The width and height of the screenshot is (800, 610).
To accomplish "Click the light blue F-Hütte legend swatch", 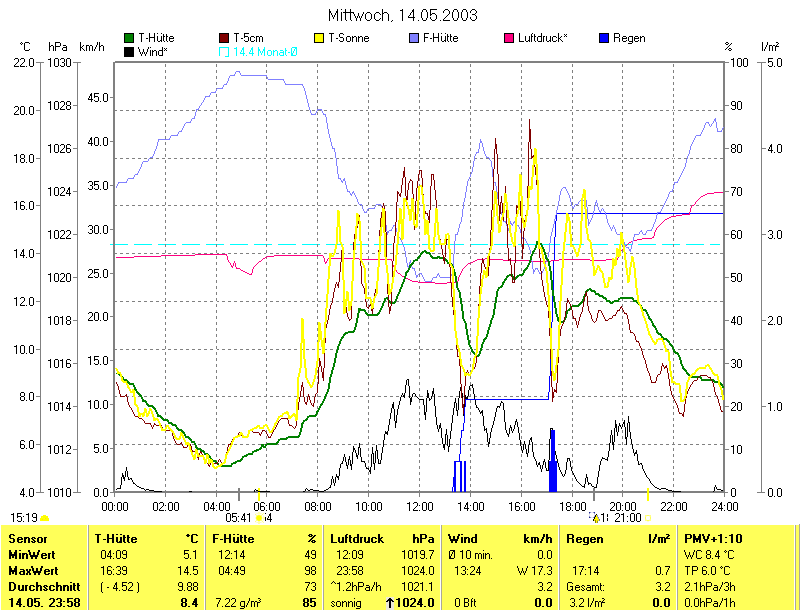I will pyautogui.click(x=413, y=38).
